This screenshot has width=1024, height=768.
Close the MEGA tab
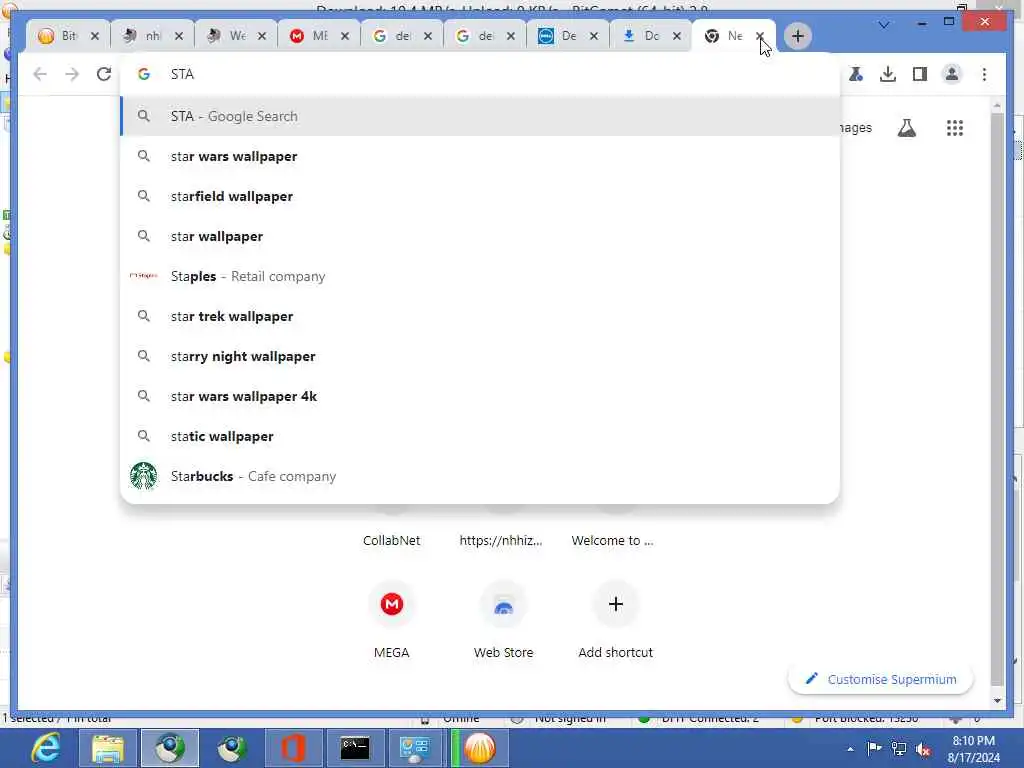345,36
